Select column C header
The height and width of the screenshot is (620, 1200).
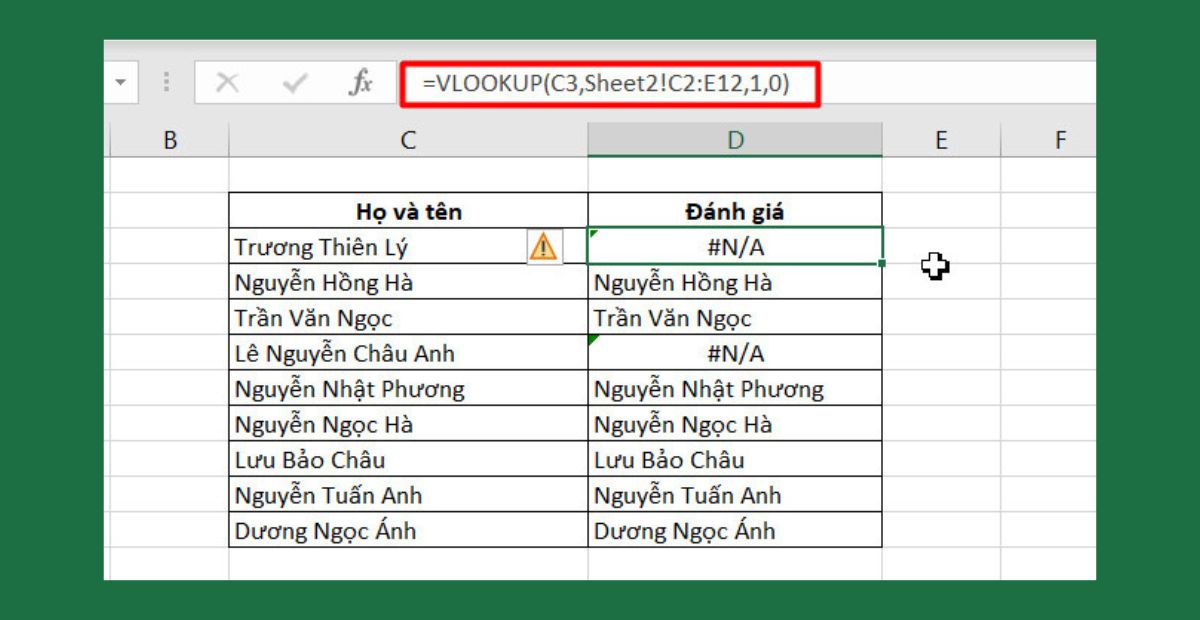point(408,140)
